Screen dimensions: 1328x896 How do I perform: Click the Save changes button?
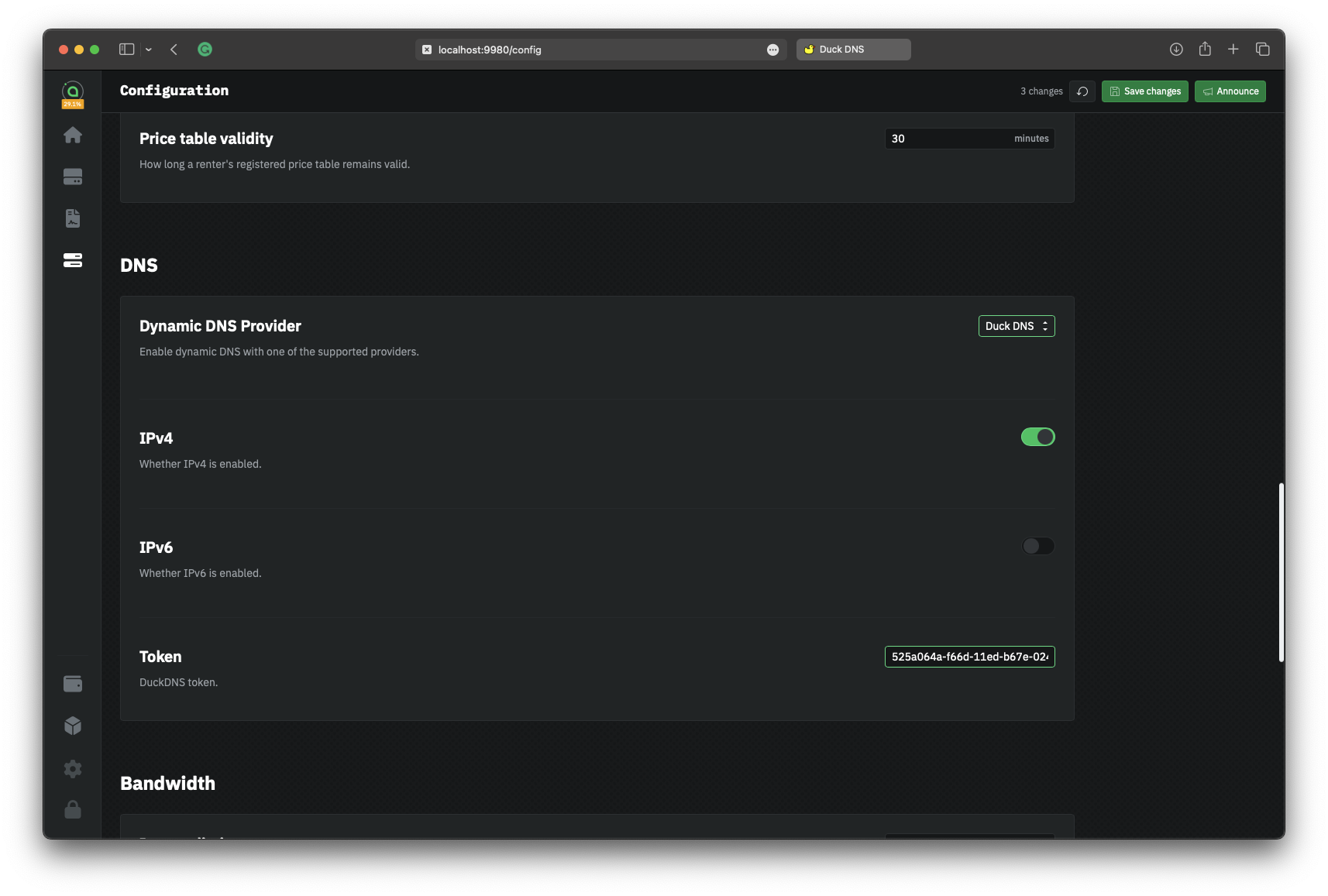1144,91
